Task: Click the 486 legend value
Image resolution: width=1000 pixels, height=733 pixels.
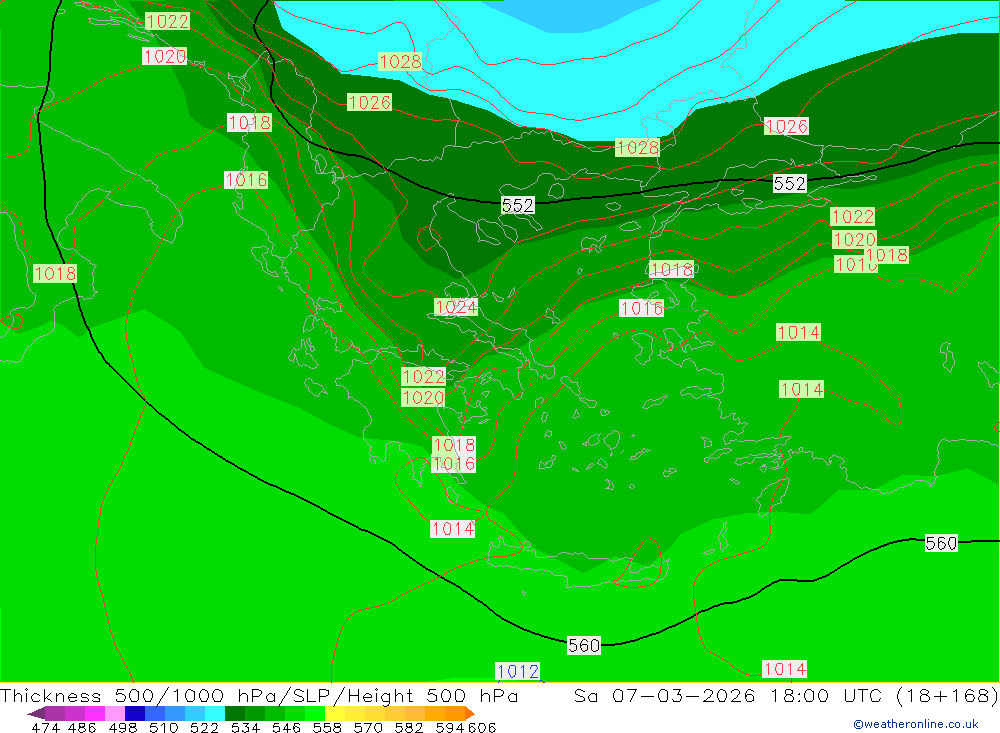Action: (82, 727)
